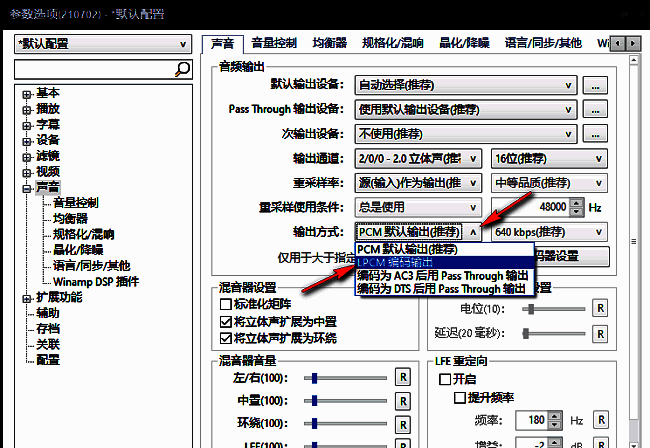Reset 左/右 volume with R button
This screenshot has height=448, width=650.
402,377
